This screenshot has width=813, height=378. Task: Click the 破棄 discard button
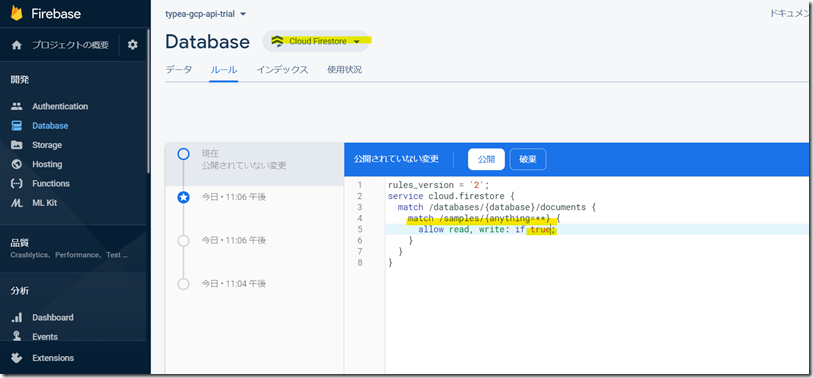(x=528, y=159)
